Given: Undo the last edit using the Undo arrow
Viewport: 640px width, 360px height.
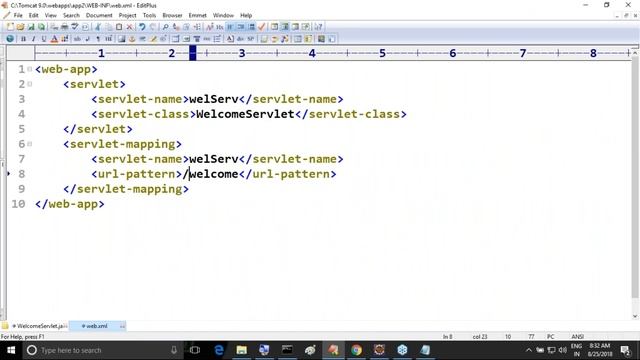Looking at the screenshot, I should tap(142, 27).
